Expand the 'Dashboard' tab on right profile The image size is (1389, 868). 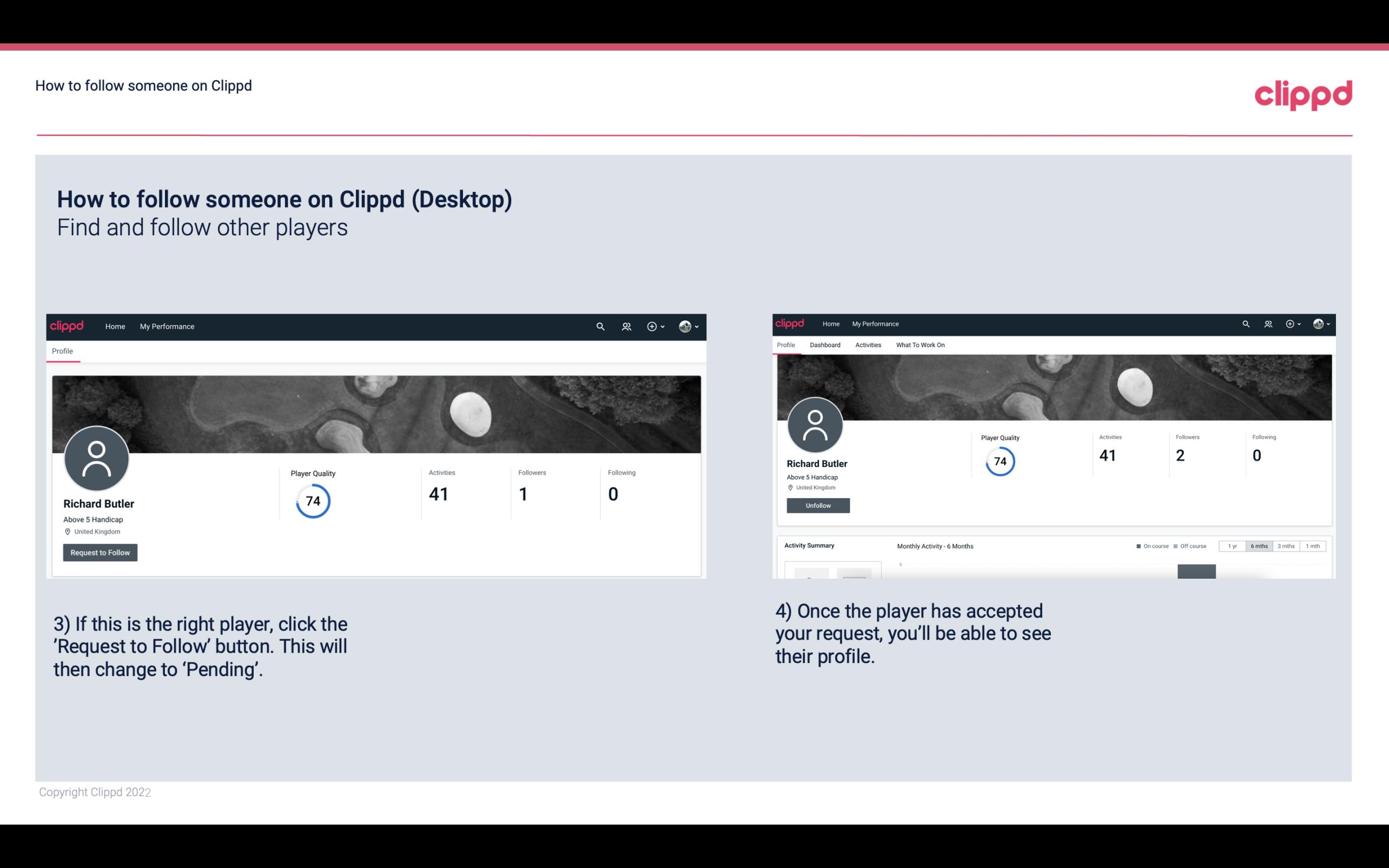pyautogui.click(x=824, y=345)
